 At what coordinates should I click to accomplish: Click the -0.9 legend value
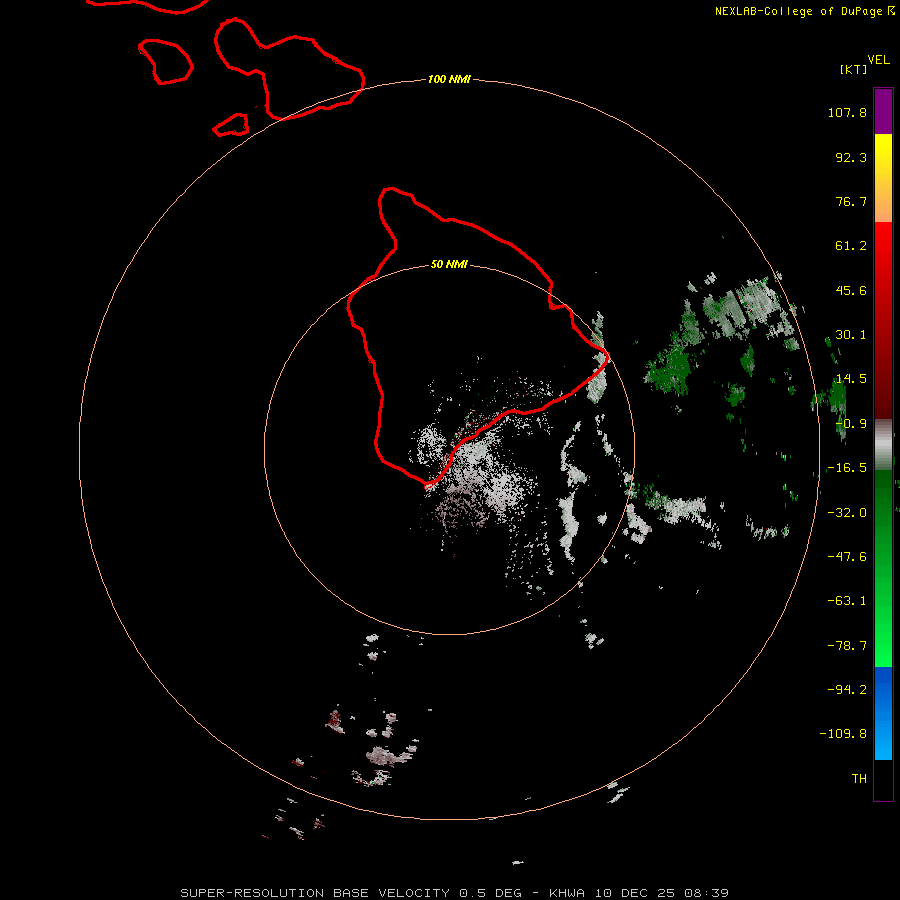click(x=851, y=424)
